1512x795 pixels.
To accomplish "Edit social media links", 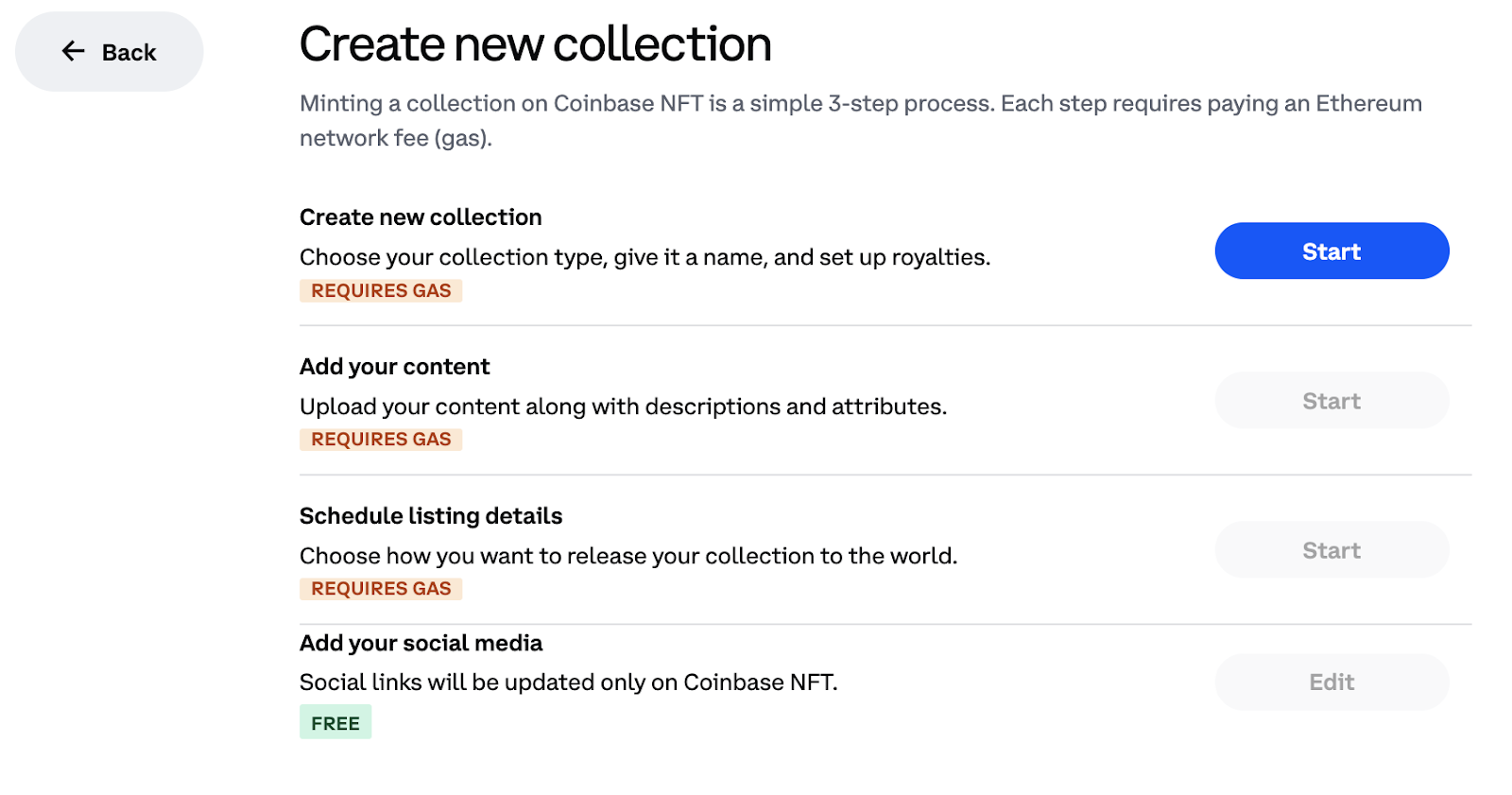I will coord(1332,682).
